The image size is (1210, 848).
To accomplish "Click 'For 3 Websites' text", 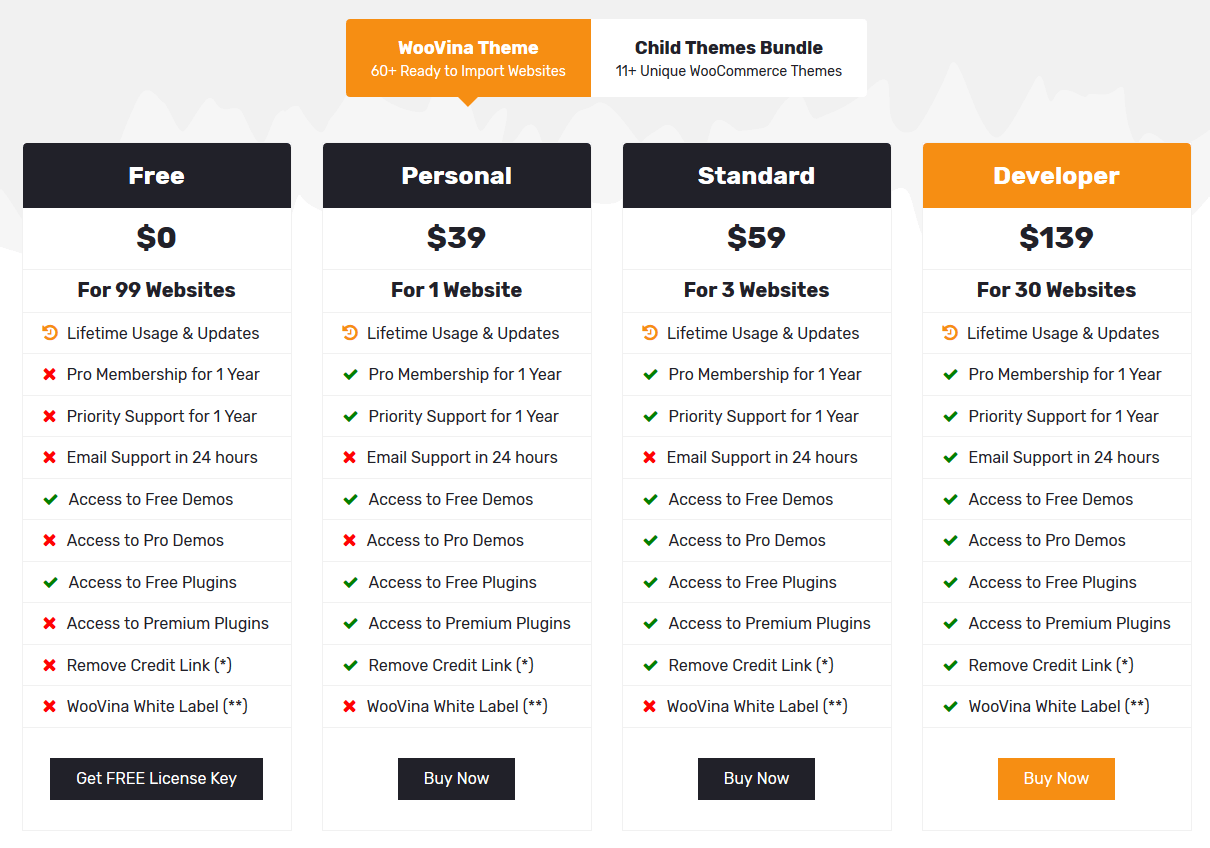I will click(x=757, y=290).
